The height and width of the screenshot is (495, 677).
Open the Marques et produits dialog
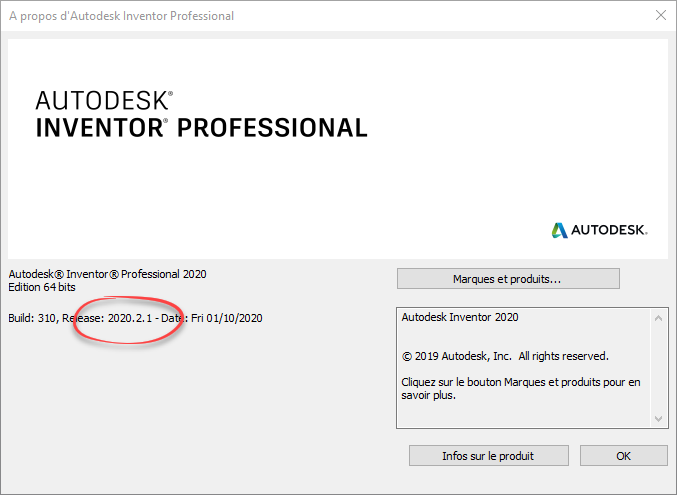(508, 279)
